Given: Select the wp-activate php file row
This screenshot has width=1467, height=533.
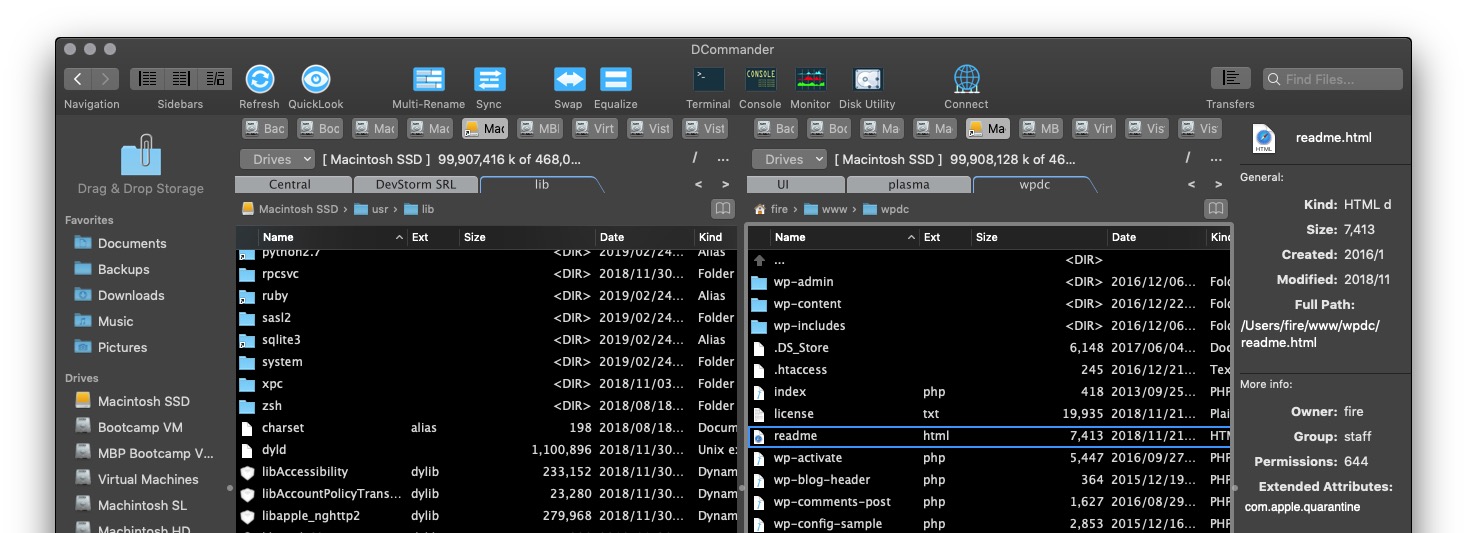Looking at the screenshot, I should [x=989, y=458].
